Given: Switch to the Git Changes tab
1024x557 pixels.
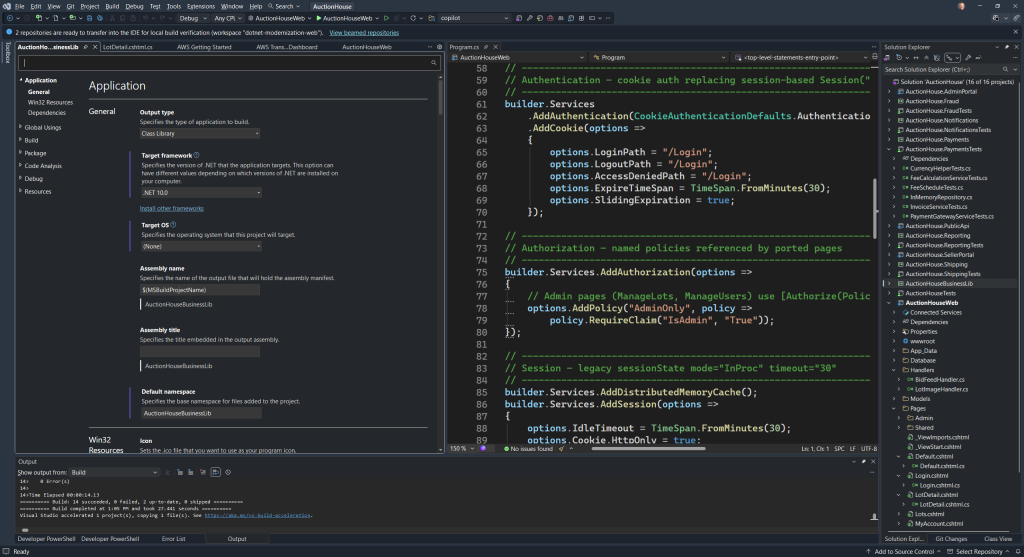Looking at the screenshot, I should tap(951, 539).
